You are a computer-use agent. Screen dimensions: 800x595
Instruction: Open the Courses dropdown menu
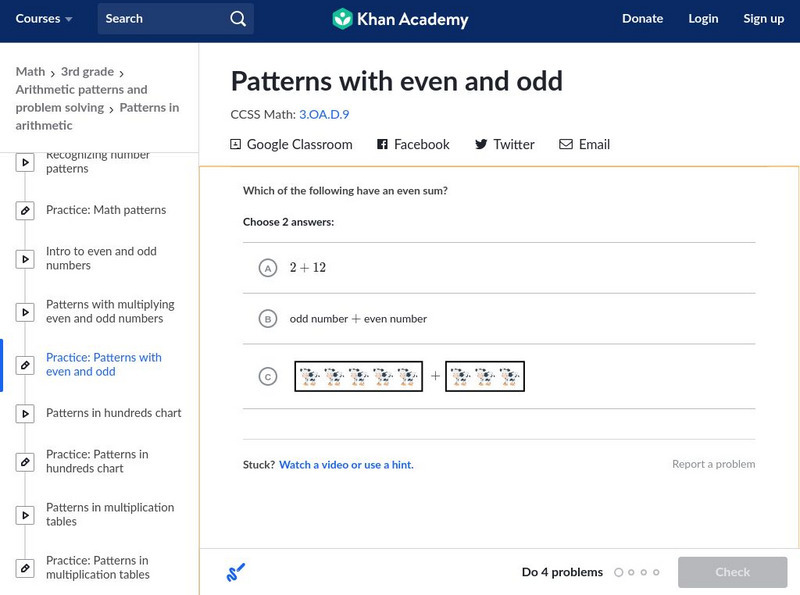[x=44, y=19]
